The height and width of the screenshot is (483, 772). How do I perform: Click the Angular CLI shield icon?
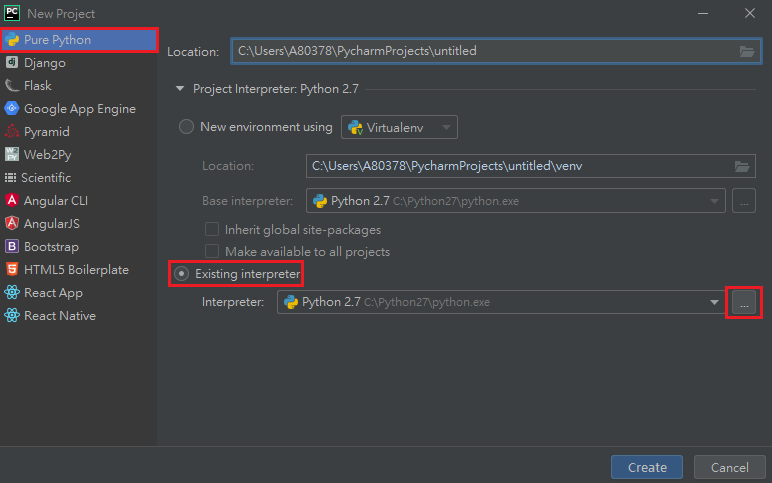point(12,200)
